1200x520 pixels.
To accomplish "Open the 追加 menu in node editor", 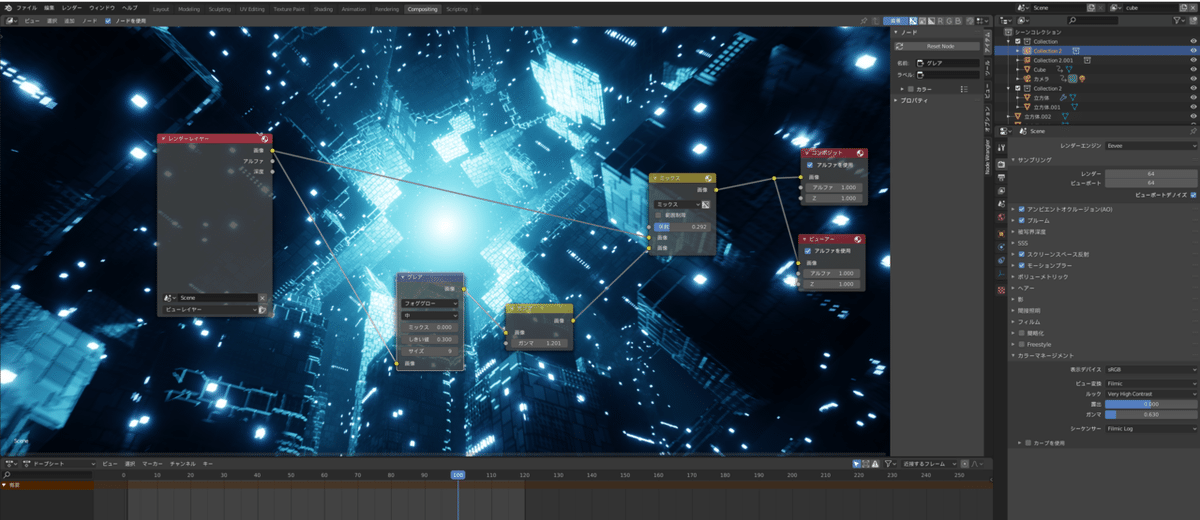I will click(x=69, y=20).
